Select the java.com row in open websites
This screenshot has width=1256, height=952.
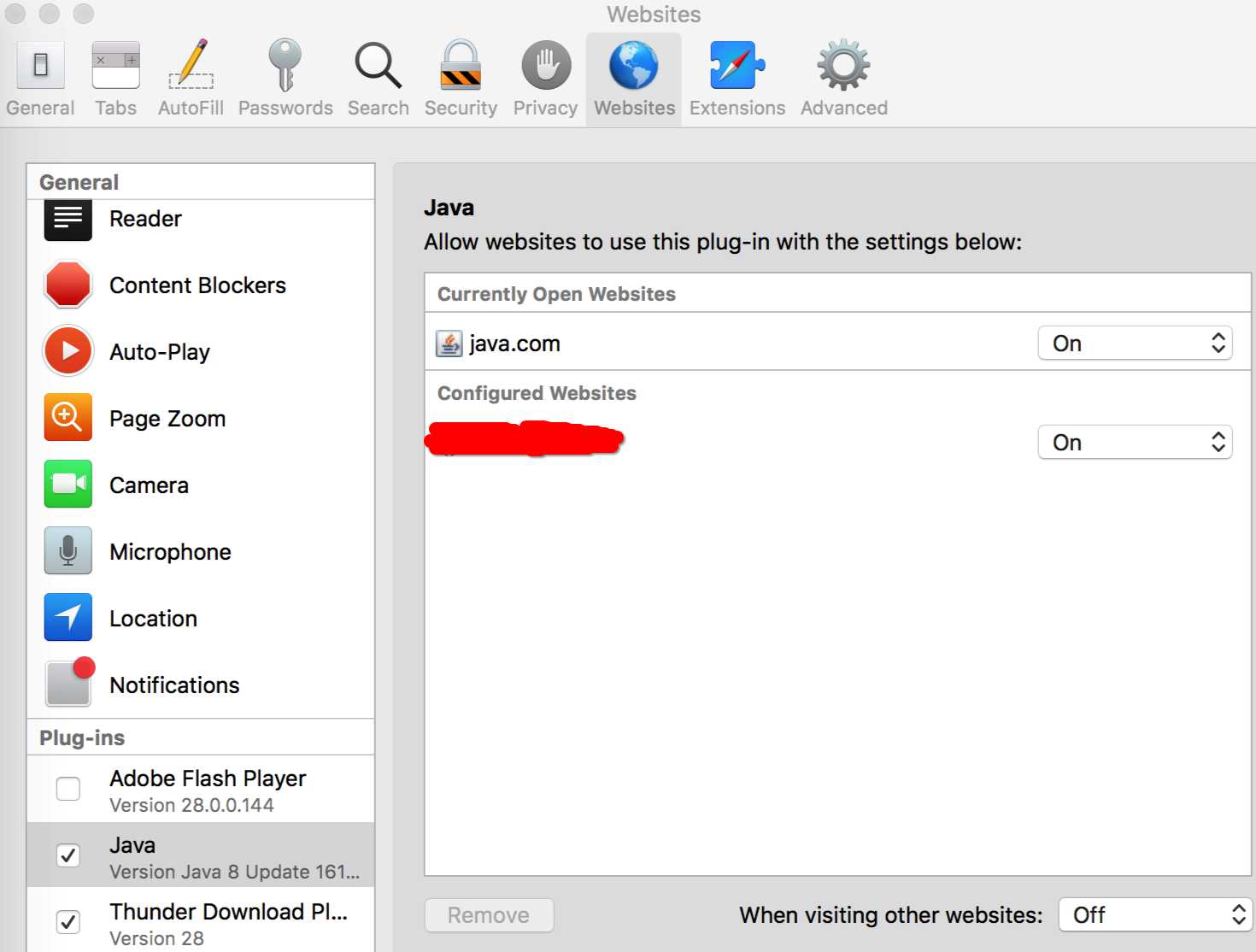point(837,343)
